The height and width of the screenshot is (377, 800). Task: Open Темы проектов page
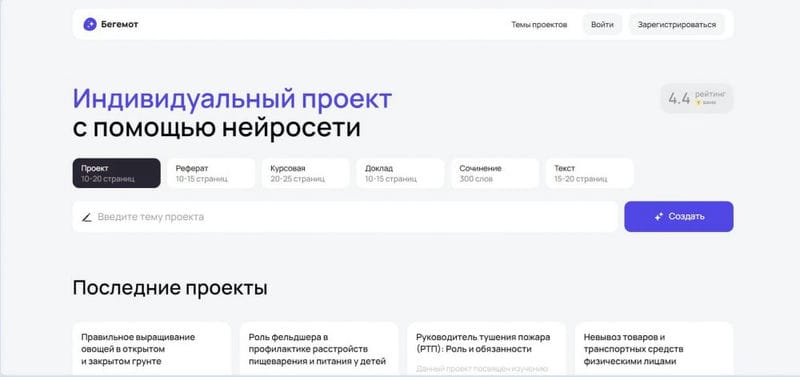[539, 24]
